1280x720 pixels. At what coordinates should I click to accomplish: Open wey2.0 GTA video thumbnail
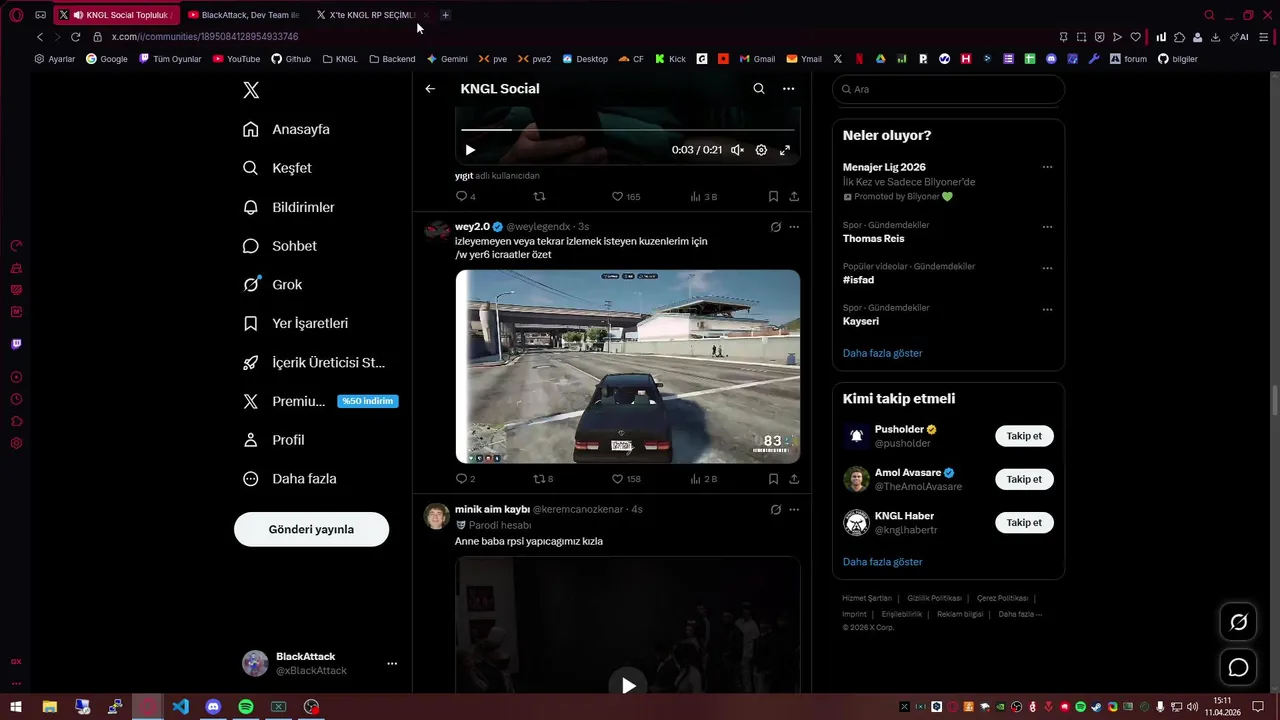[628, 366]
